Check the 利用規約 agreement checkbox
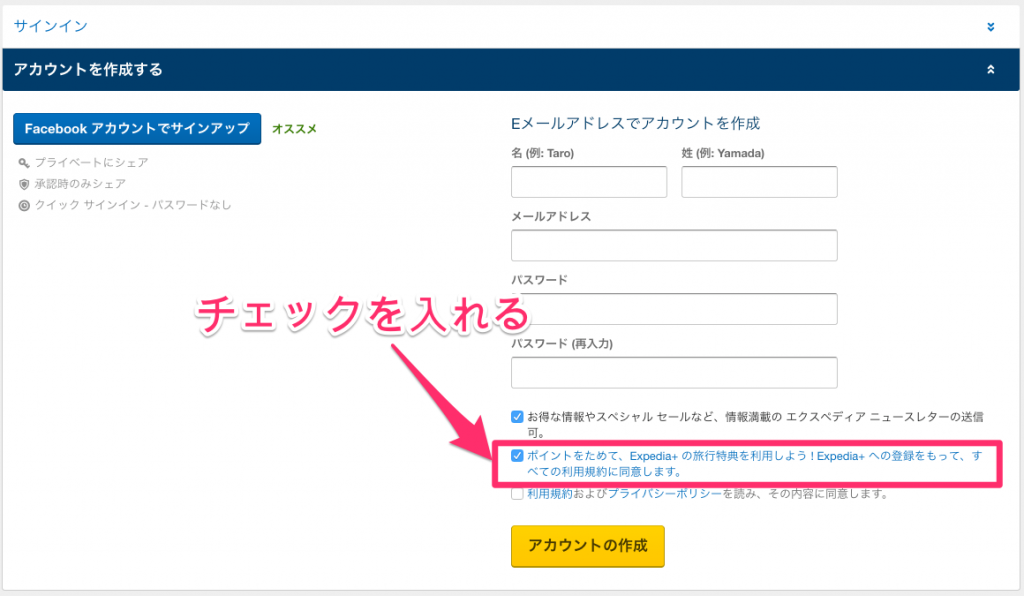The image size is (1024, 596). click(x=517, y=493)
